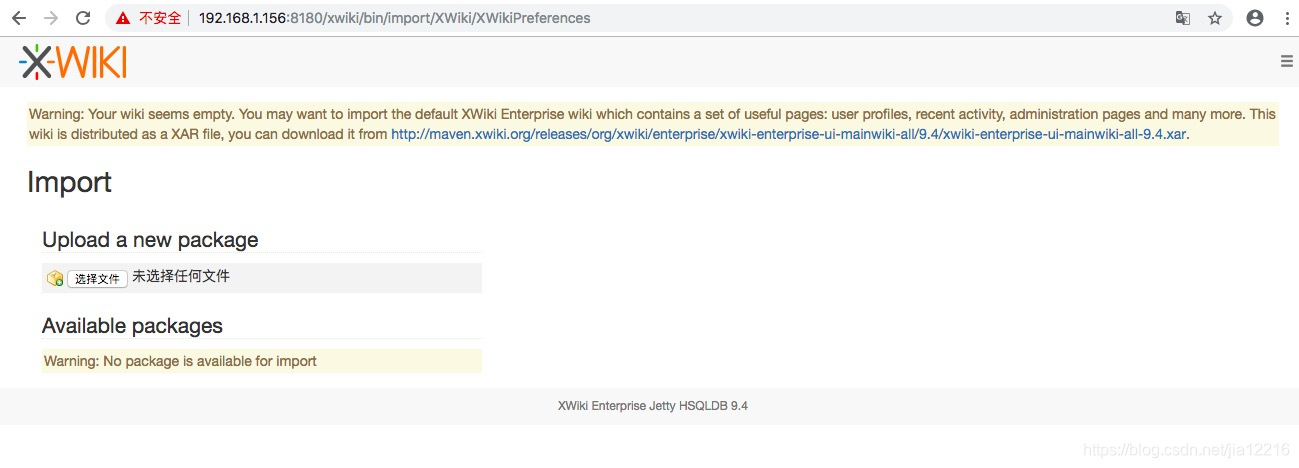Click the browser forward arrow
1299x468 pixels.
52,18
